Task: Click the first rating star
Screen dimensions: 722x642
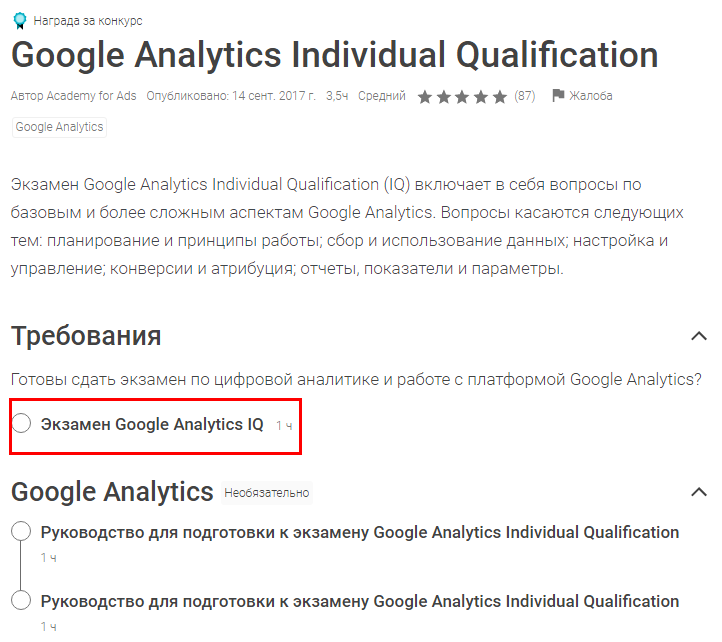Action: pos(425,97)
